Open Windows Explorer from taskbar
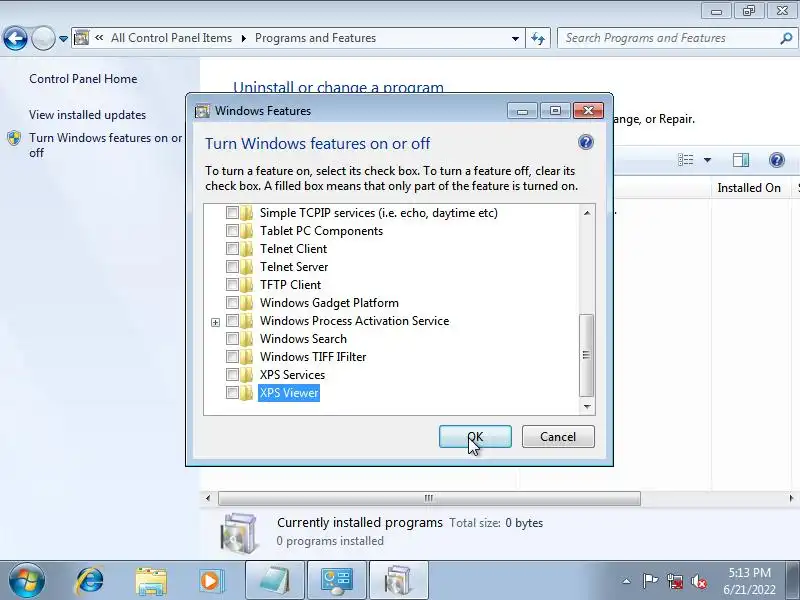Viewport: 800px width, 600px height. [151, 581]
